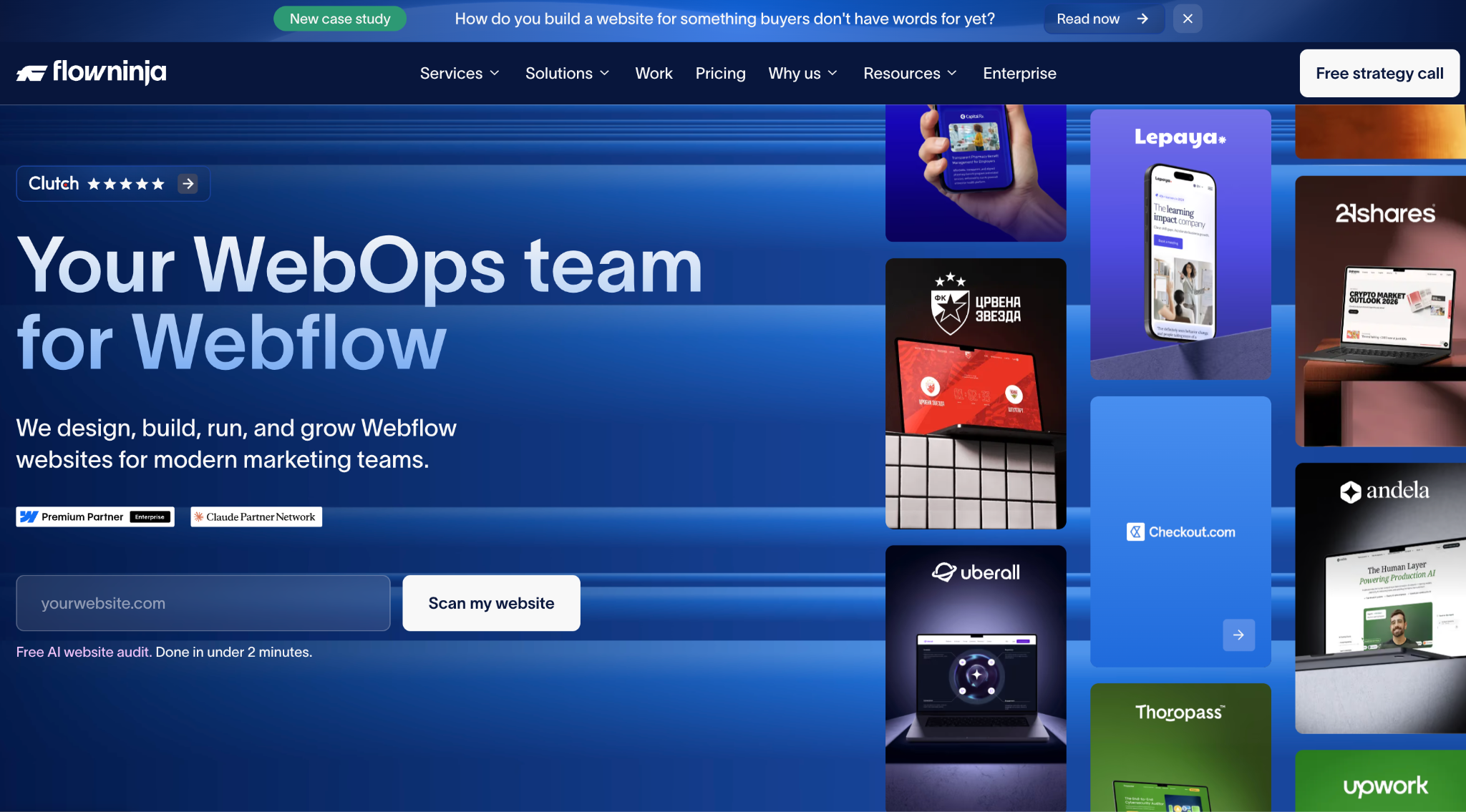Expand the Services dropdown chevron
This screenshot has height=812, width=1466.
(x=495, y=73)
